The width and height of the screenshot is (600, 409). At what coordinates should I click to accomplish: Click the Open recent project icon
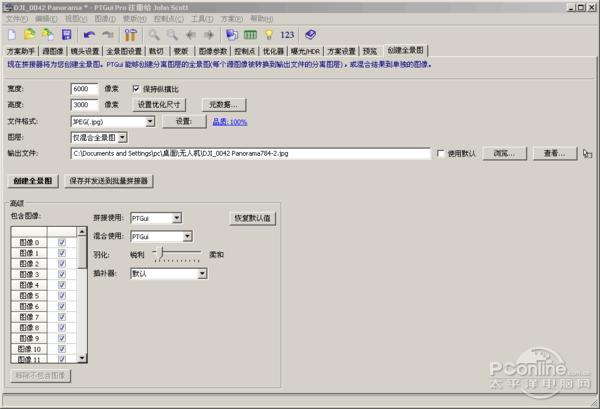(x=48, y=35)
